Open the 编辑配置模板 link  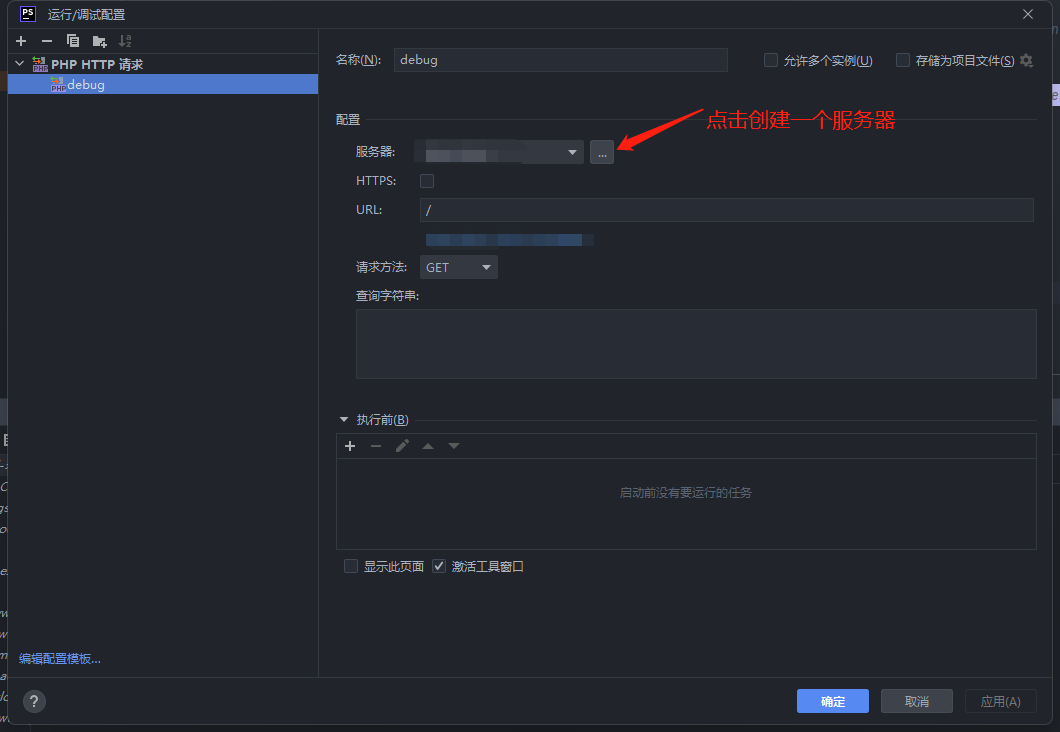click(59, 658)
